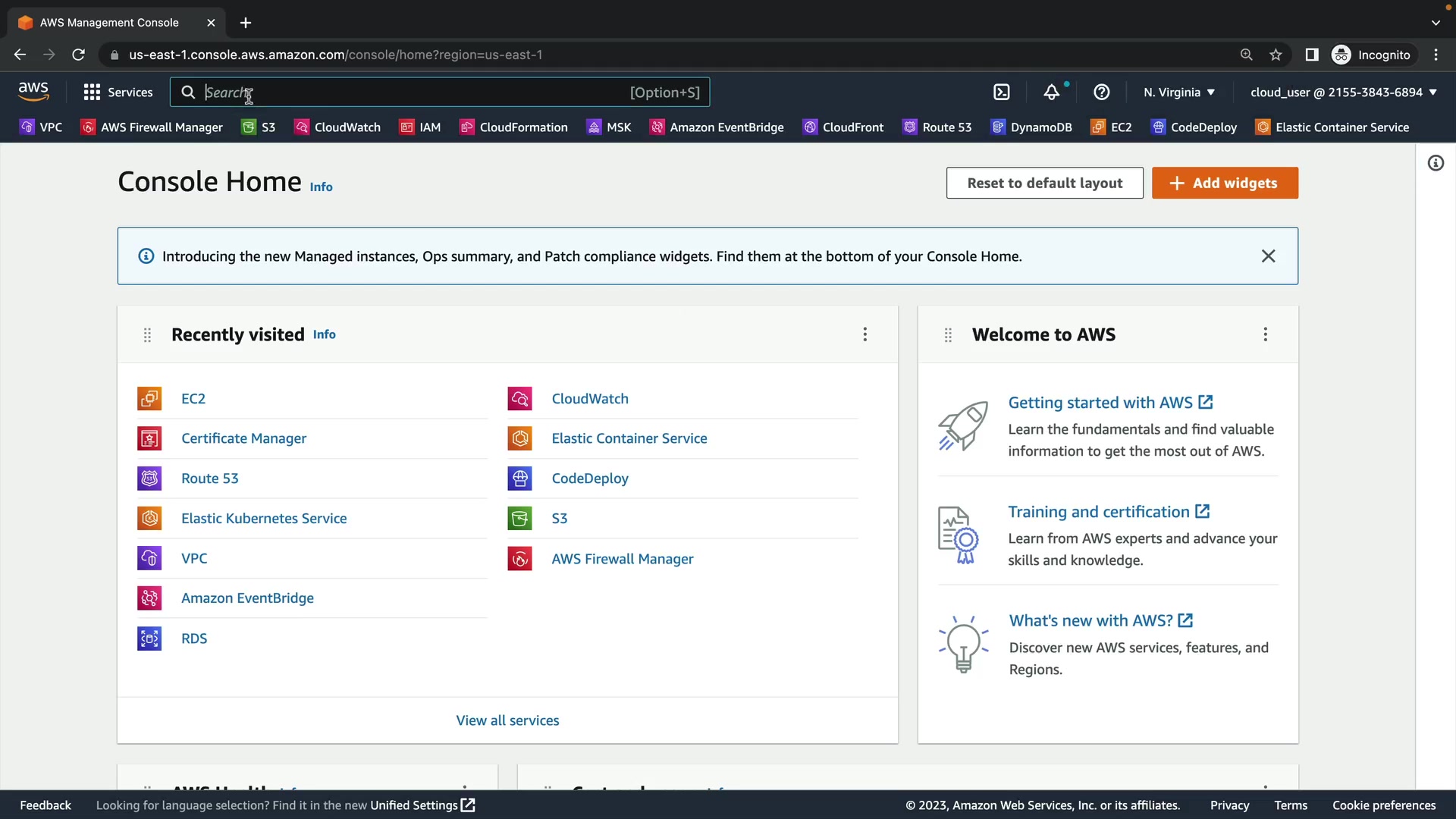
Task: Expand the N. Virginia region dropdown
Action: [x=1179, y=93]
